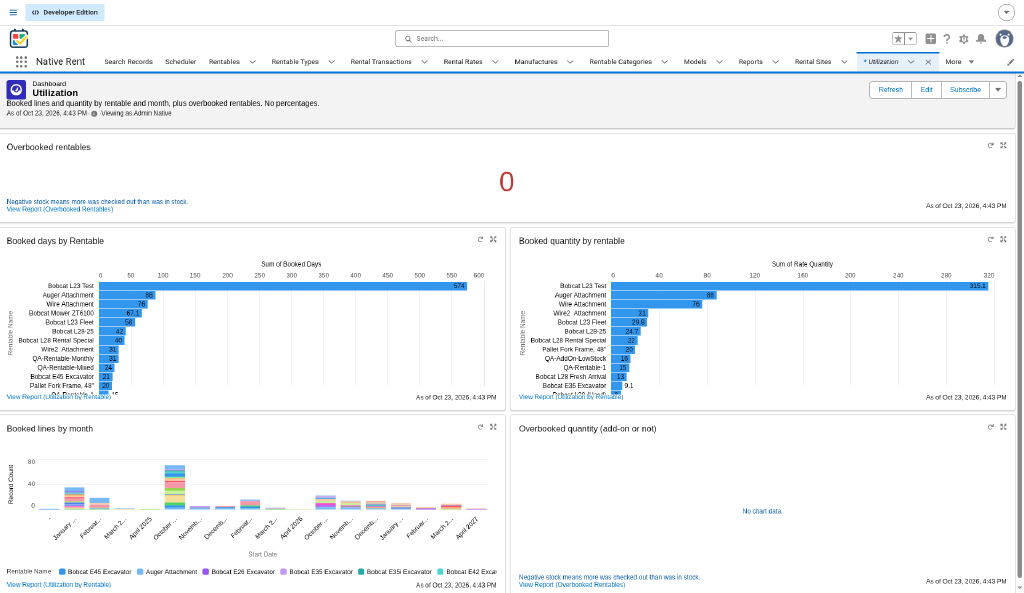Click Bobcat L23 Test bar in Booked days chart

coord(283,286)
